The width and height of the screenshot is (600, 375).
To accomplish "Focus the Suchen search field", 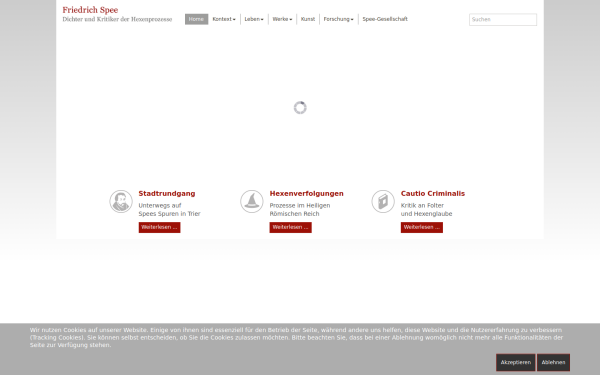I will click(503, 20).
